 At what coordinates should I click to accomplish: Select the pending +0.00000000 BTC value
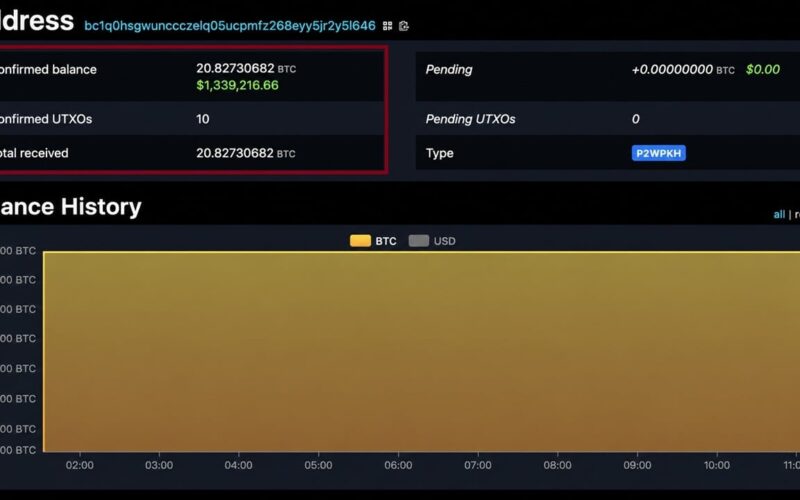683,69
